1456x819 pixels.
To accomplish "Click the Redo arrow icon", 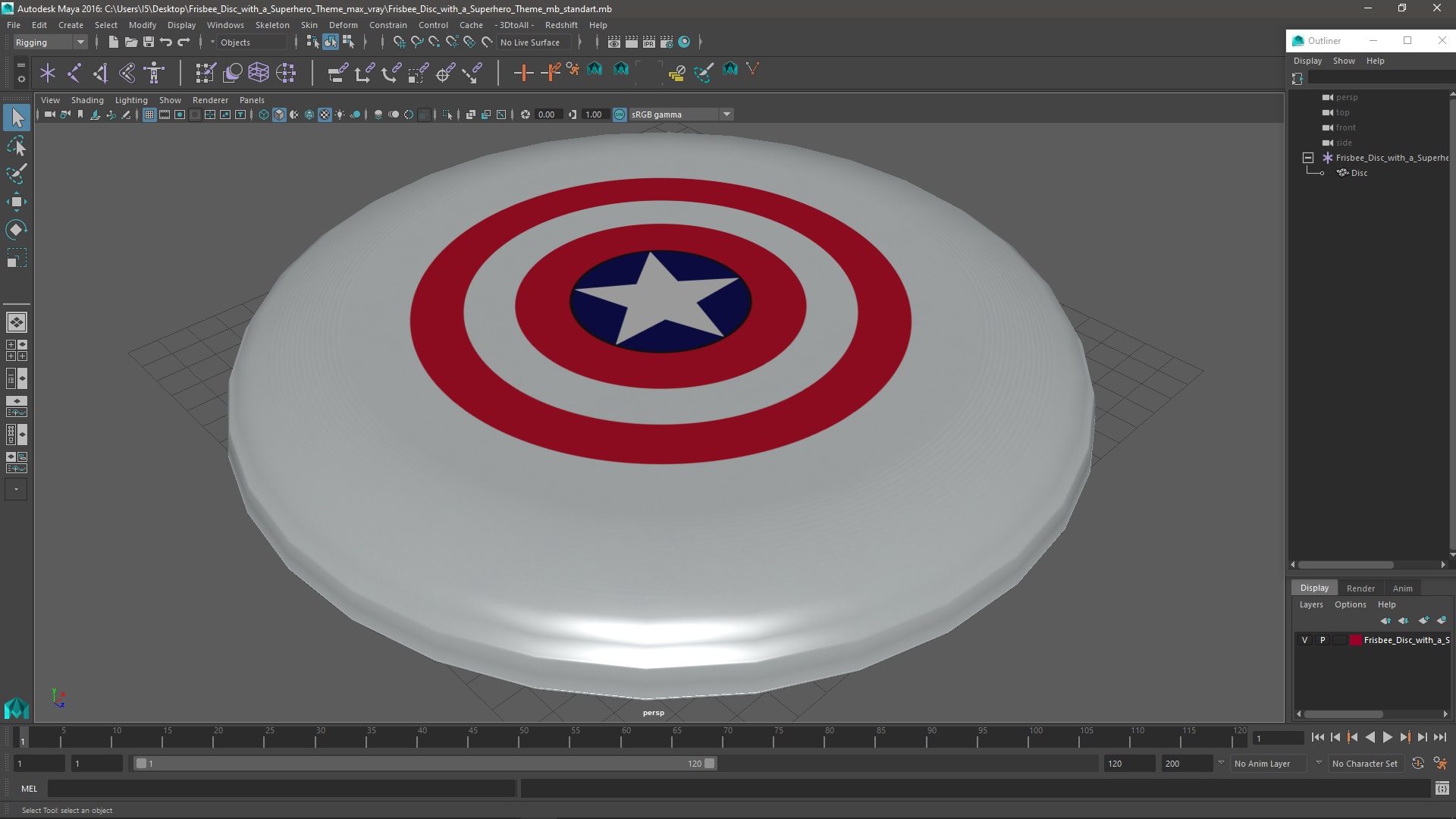I will (x=184, y=42).
